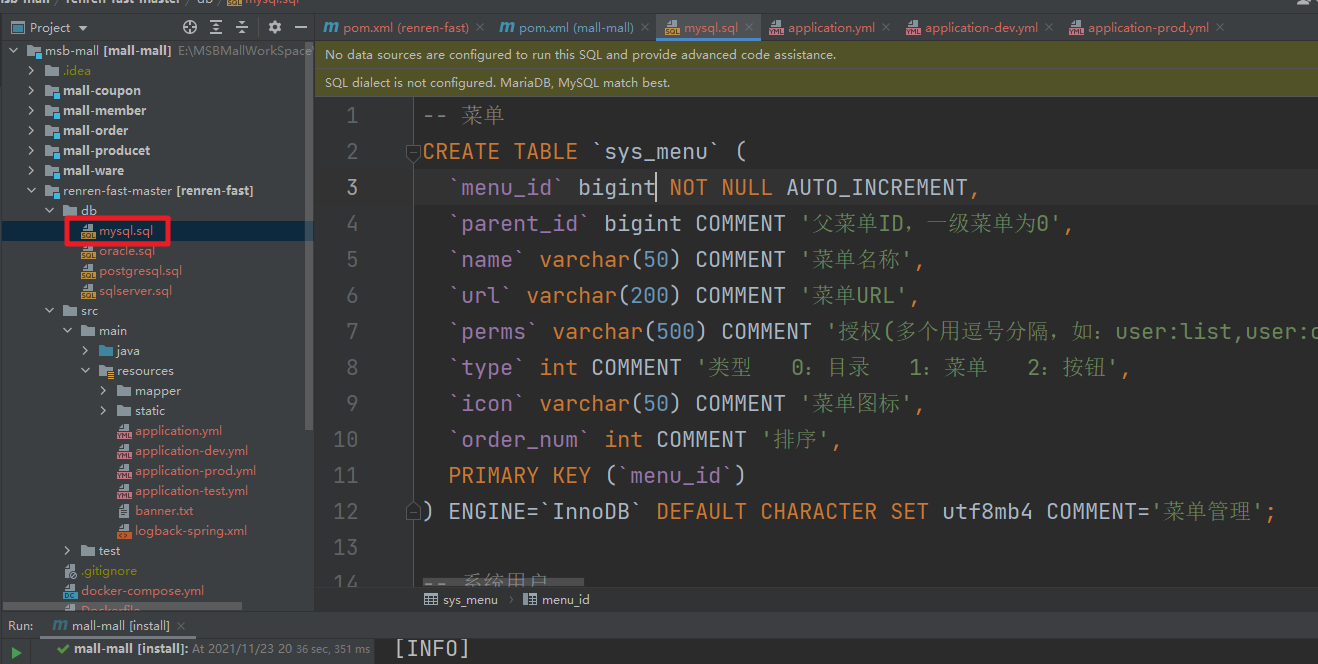Click fold marker beside CREATE TABLE line
This screenshot has height=664, width=1318.
pyautogui.click(x=412, y=152)
